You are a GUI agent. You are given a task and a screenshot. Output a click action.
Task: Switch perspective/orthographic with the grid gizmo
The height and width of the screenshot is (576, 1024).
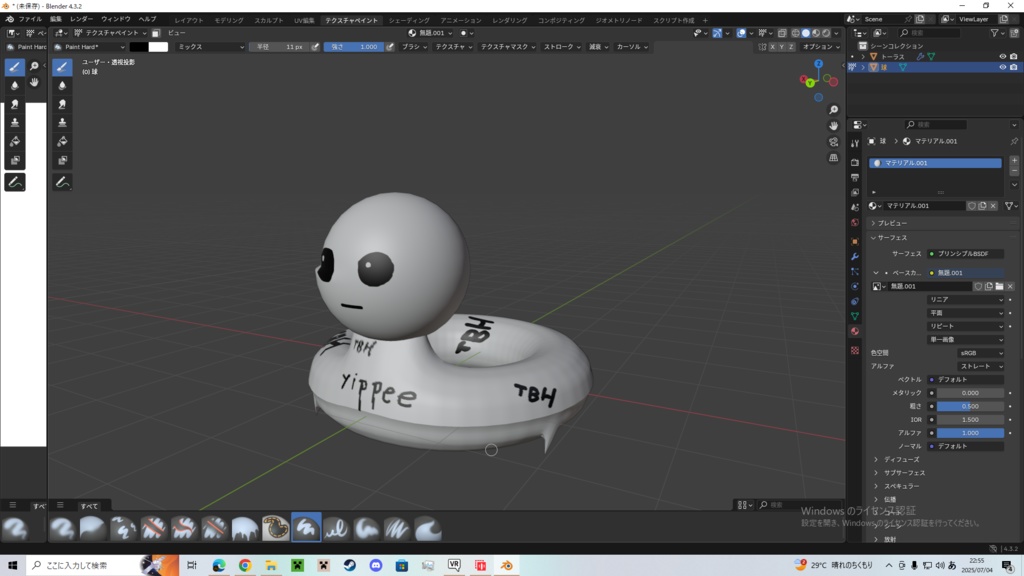click(833, 157)
